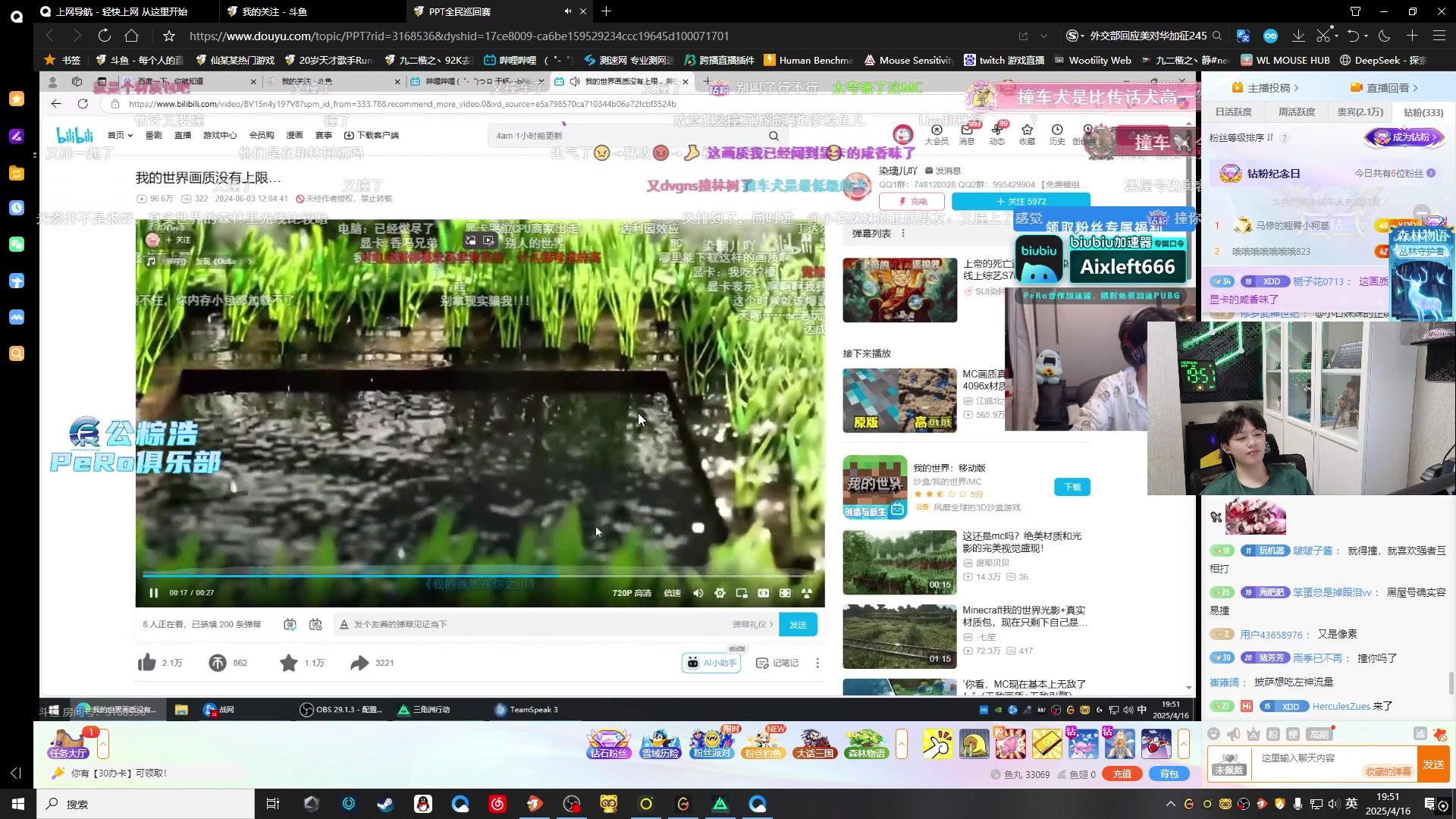1456x819 pixels.
Task: Switch to 日活跃度 tab
Action: tap(1234, 112)
